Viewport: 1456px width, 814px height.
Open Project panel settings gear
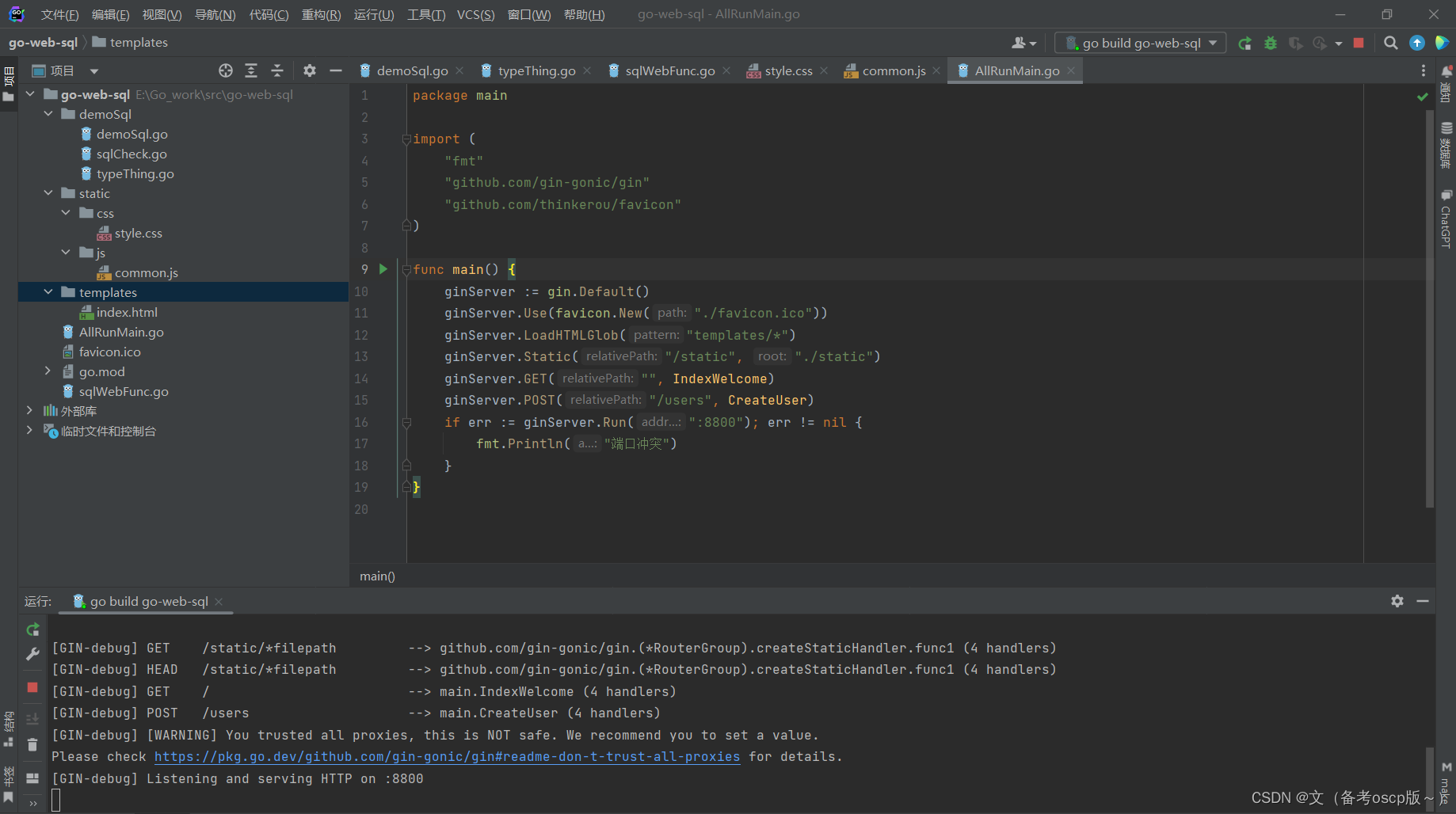[309, 70]
